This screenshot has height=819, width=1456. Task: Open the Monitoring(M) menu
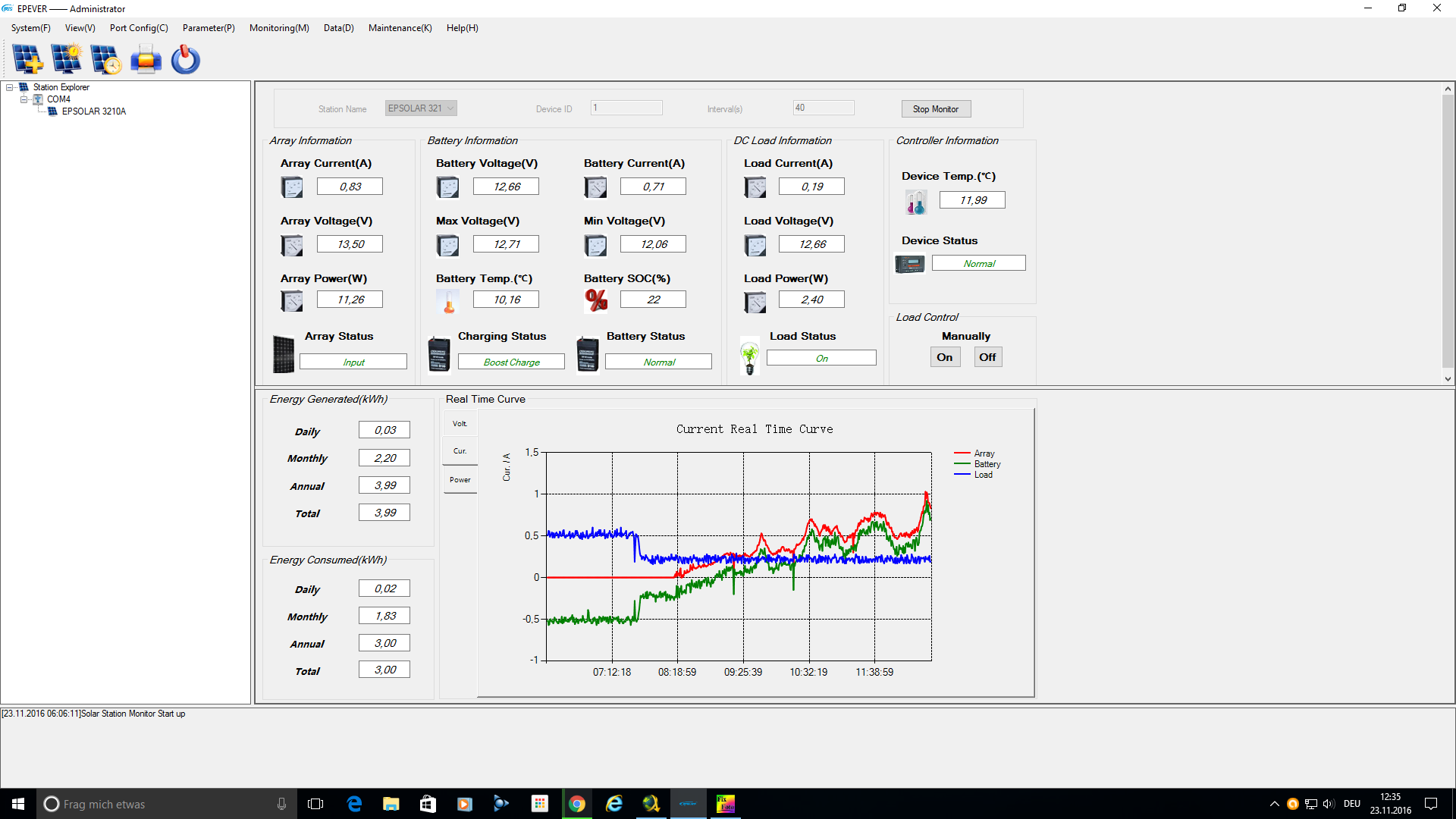279,28
